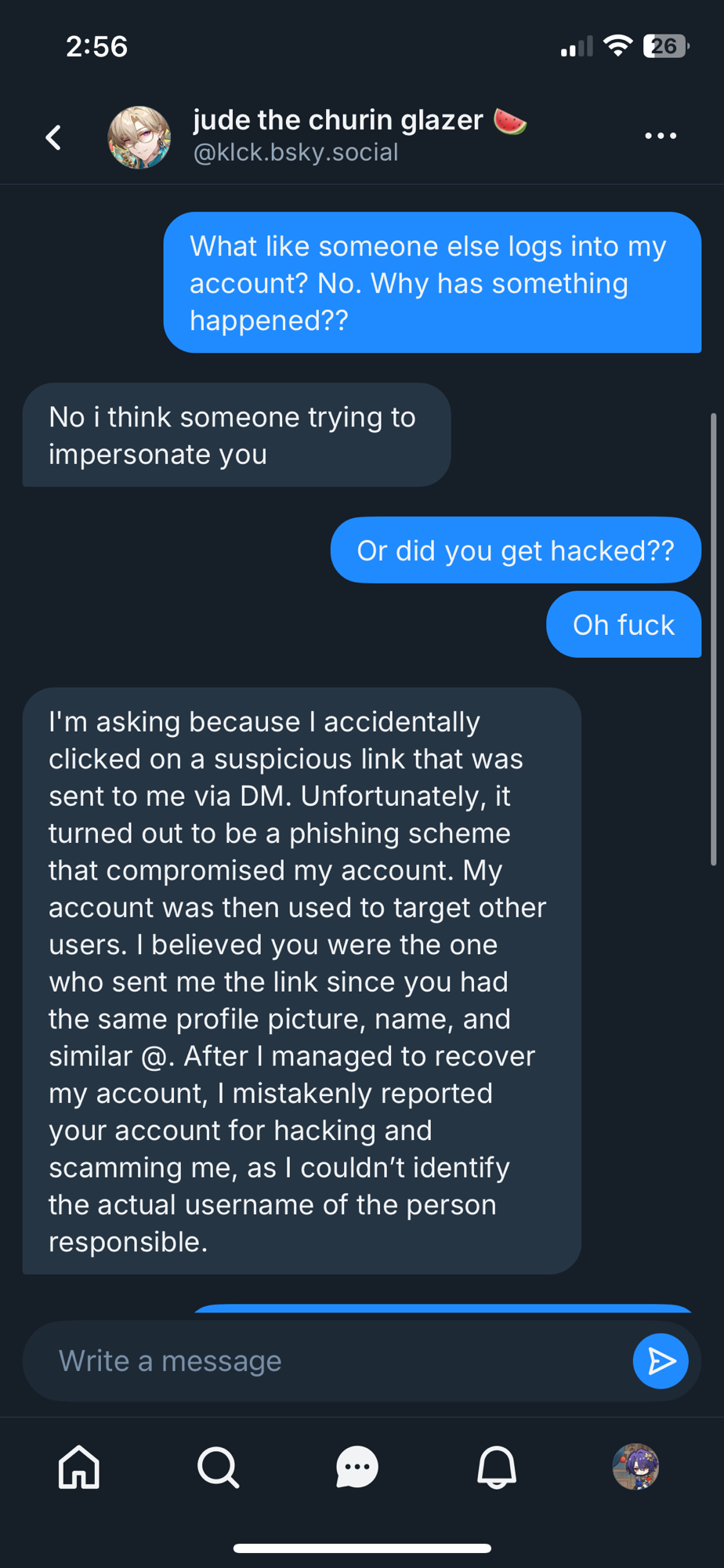This screenshot has height=1568, width=724.
Task: Tap the @klck.bsky.social handle
Action: [x=295, y=152]
